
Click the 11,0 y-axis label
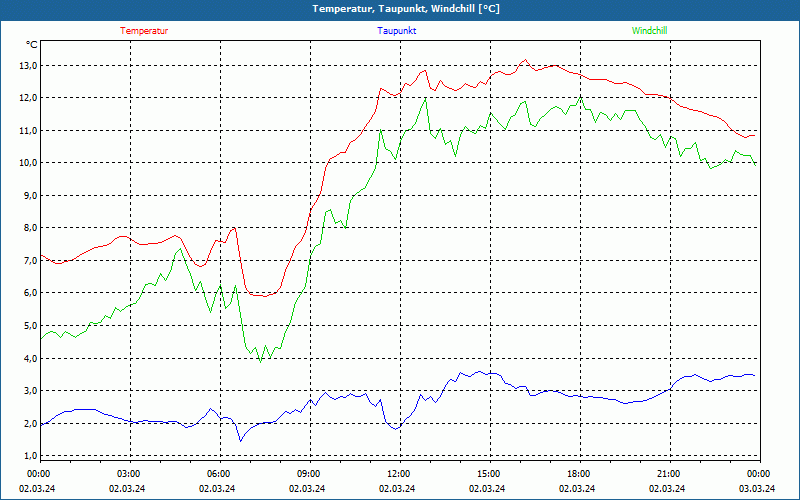[29, 131]
